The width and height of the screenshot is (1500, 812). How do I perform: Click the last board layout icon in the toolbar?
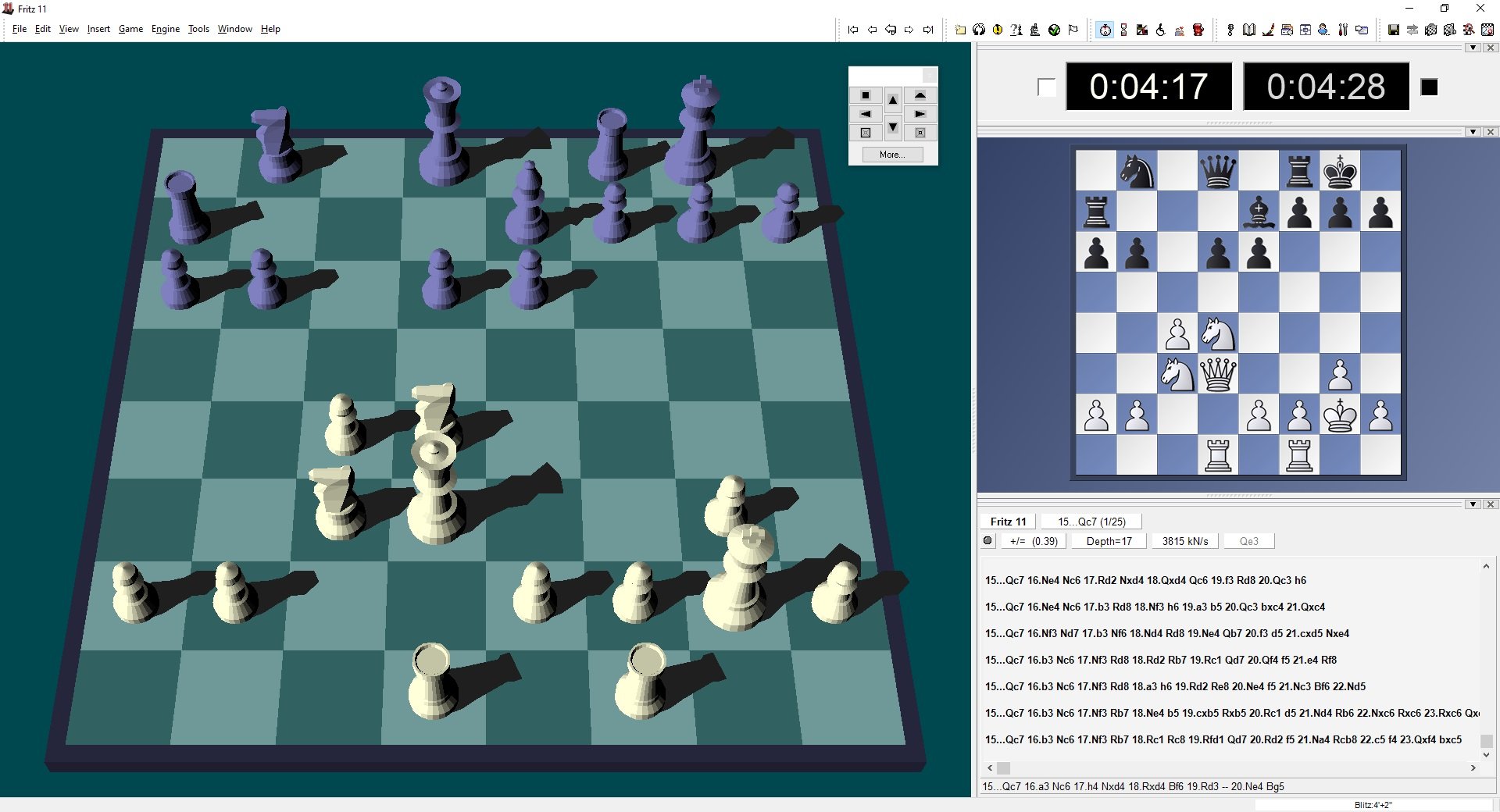(1487, 30)
